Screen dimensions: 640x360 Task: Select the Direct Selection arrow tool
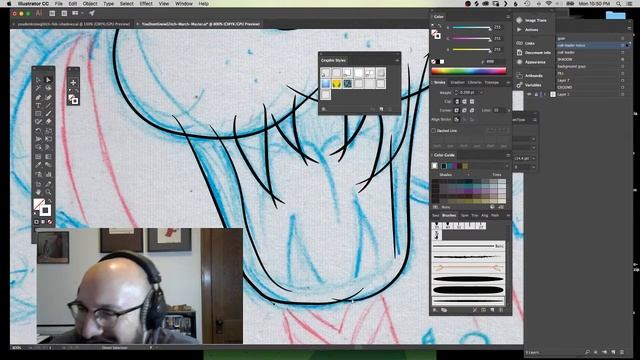pos(49,79)
